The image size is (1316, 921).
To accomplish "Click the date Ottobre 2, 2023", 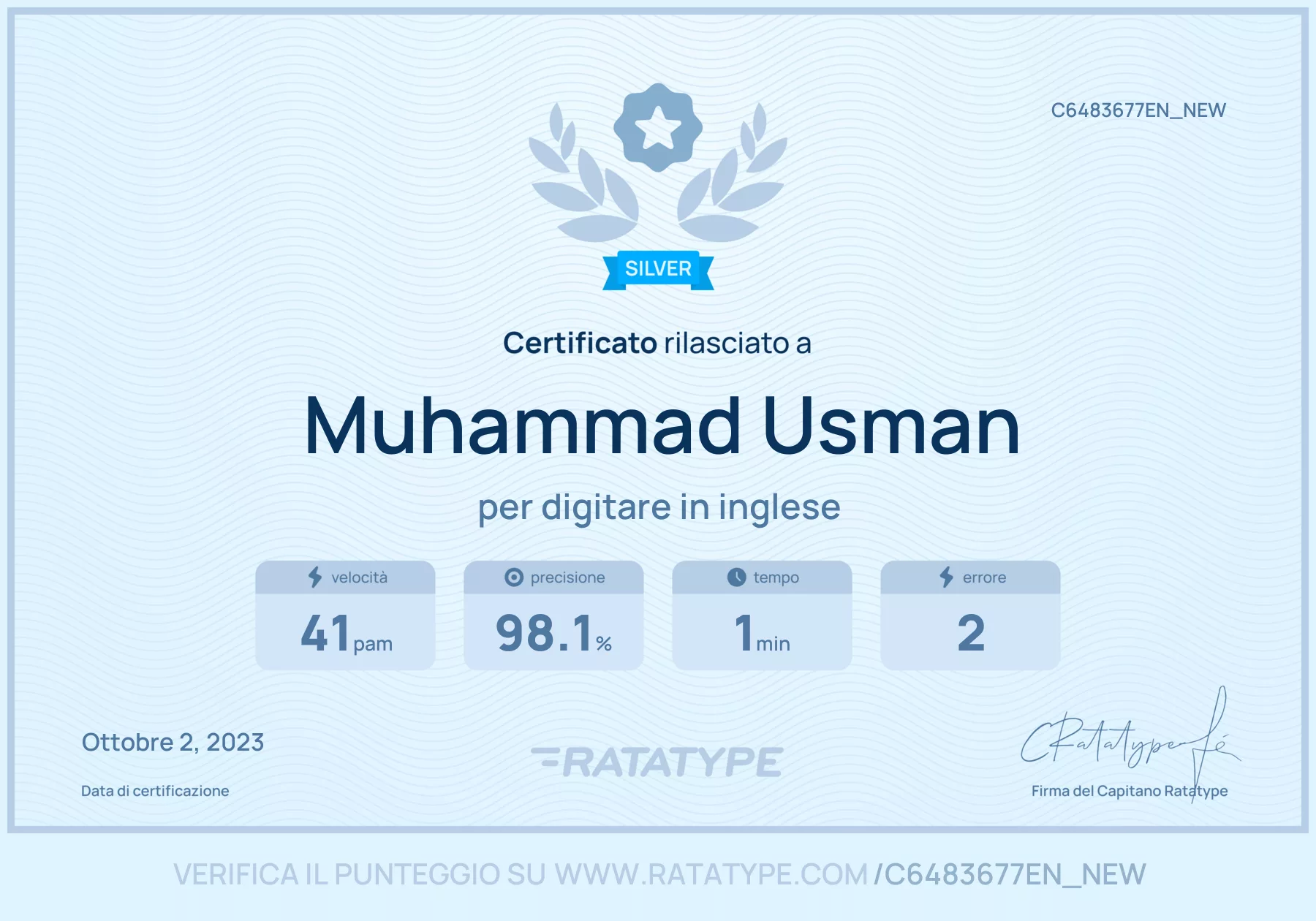I will (x=173, y=743).
